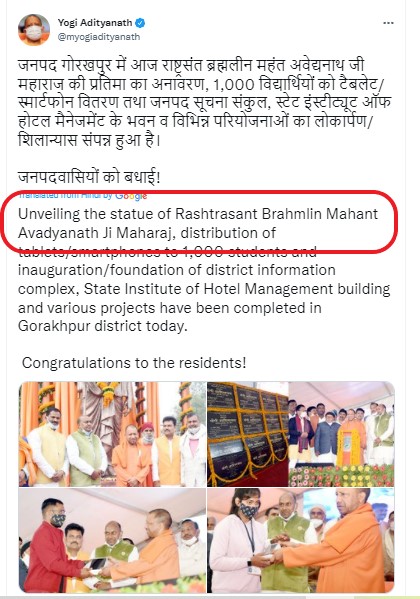Image resolution: width=420 pixels, height=599 pixels.
Task: Click the Google logo in translation credit
Action: coord(131,196)
